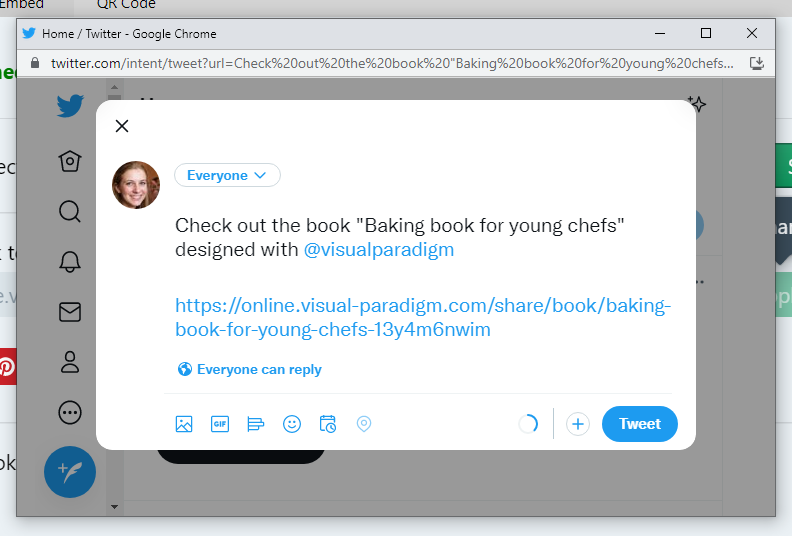Open Profile person icon in sidebar
The width and height of the screenshot is (792, 536).
pyautogui.click(x=70, y=362)
